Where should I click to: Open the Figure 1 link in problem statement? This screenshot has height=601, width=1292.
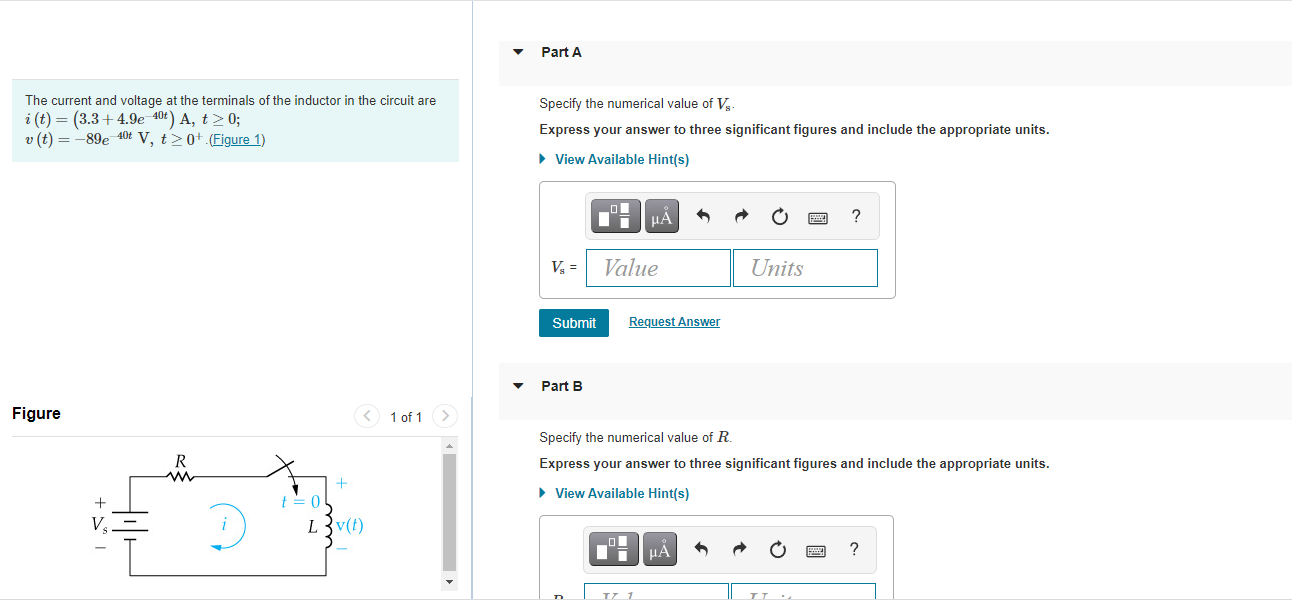(239, 139)
